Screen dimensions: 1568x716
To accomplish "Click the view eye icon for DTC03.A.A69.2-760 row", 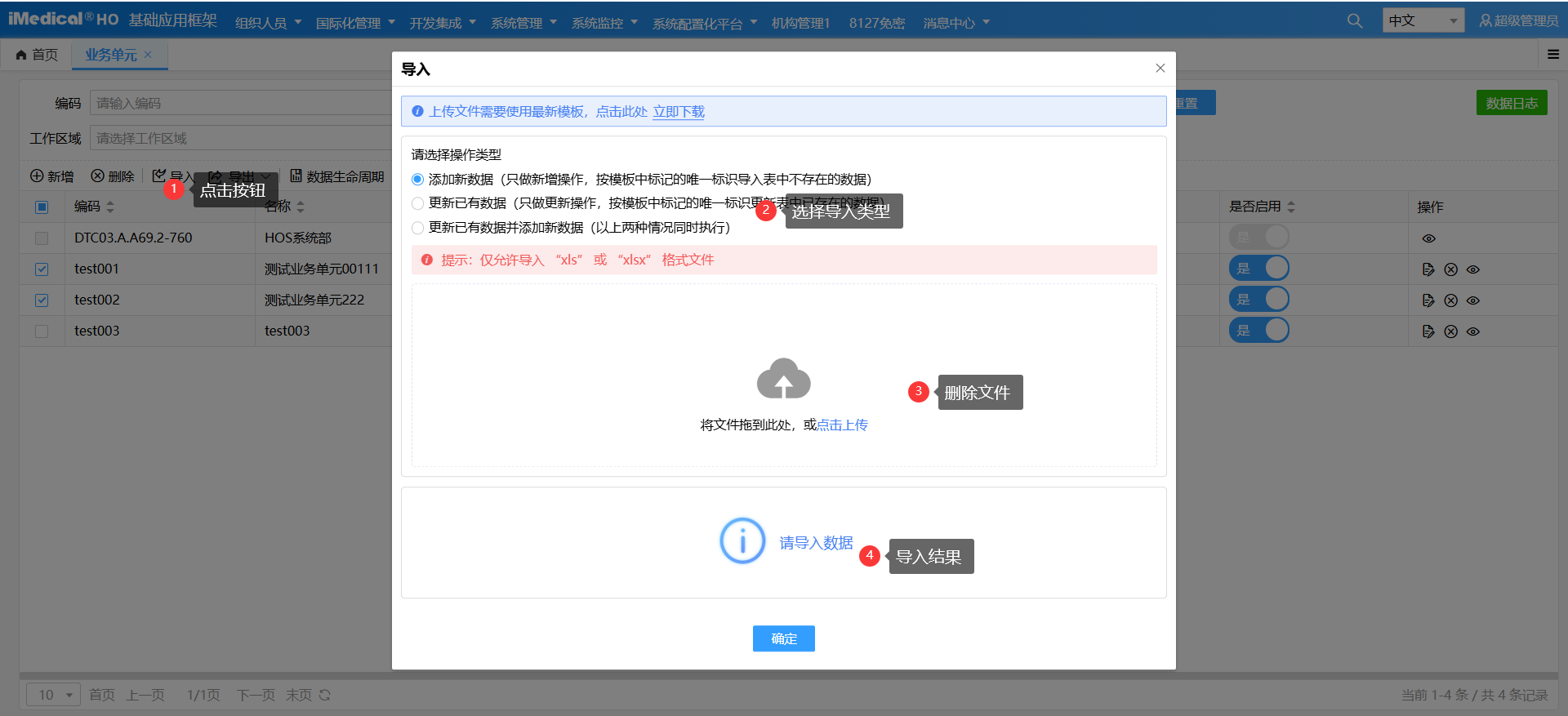I will point(1428,238).
